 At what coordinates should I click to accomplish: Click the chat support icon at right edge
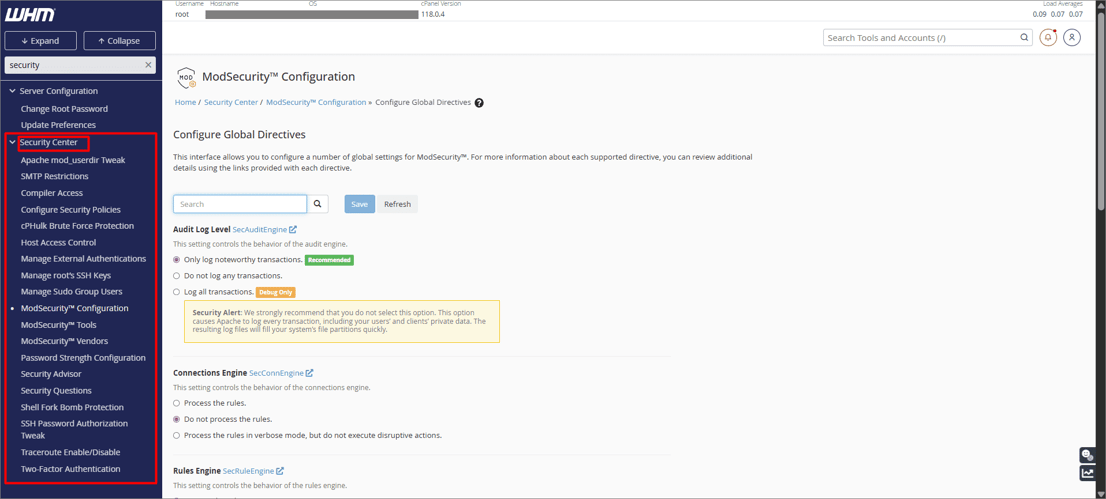[1088, 455]
